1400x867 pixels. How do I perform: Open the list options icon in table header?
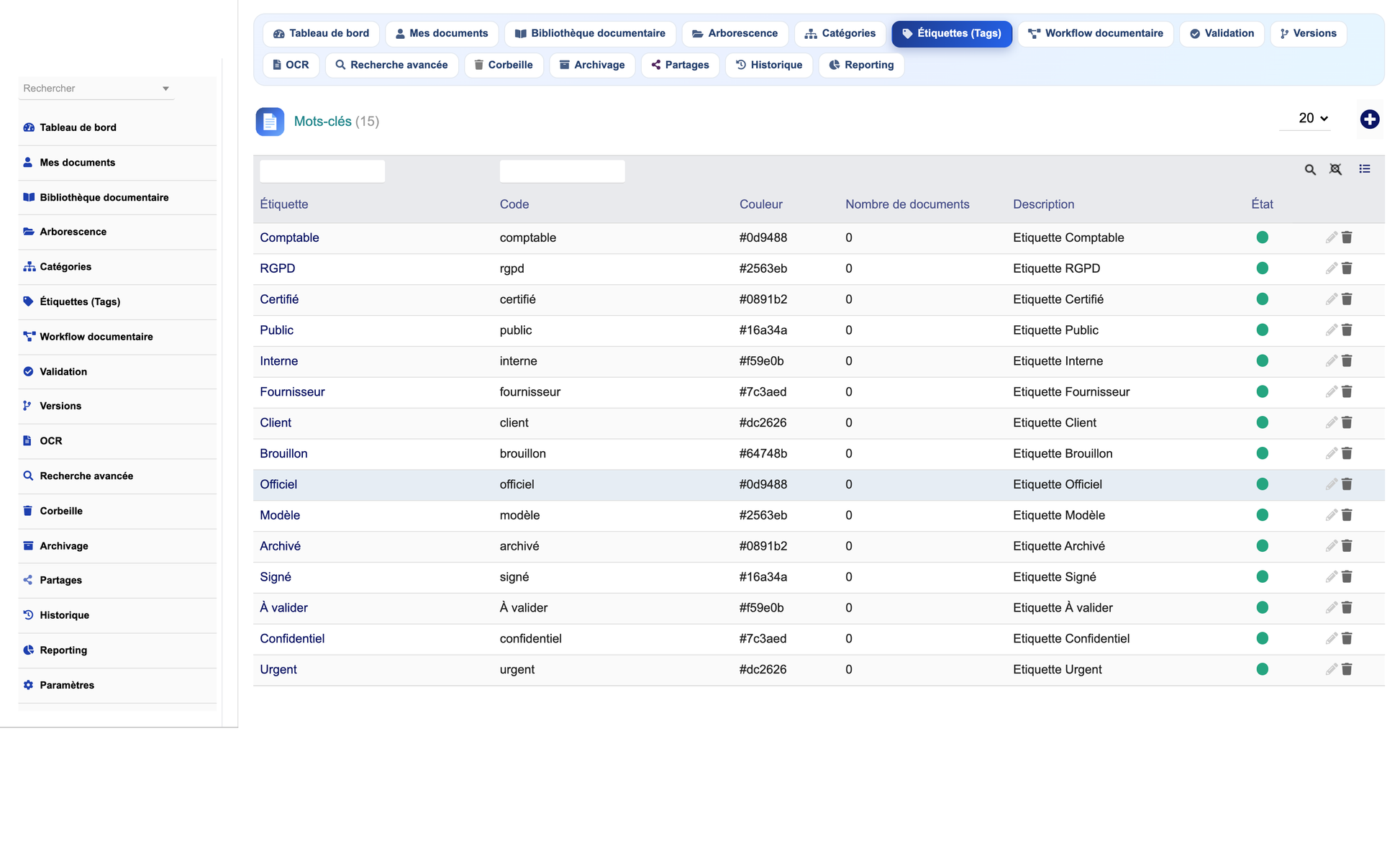1364,169
